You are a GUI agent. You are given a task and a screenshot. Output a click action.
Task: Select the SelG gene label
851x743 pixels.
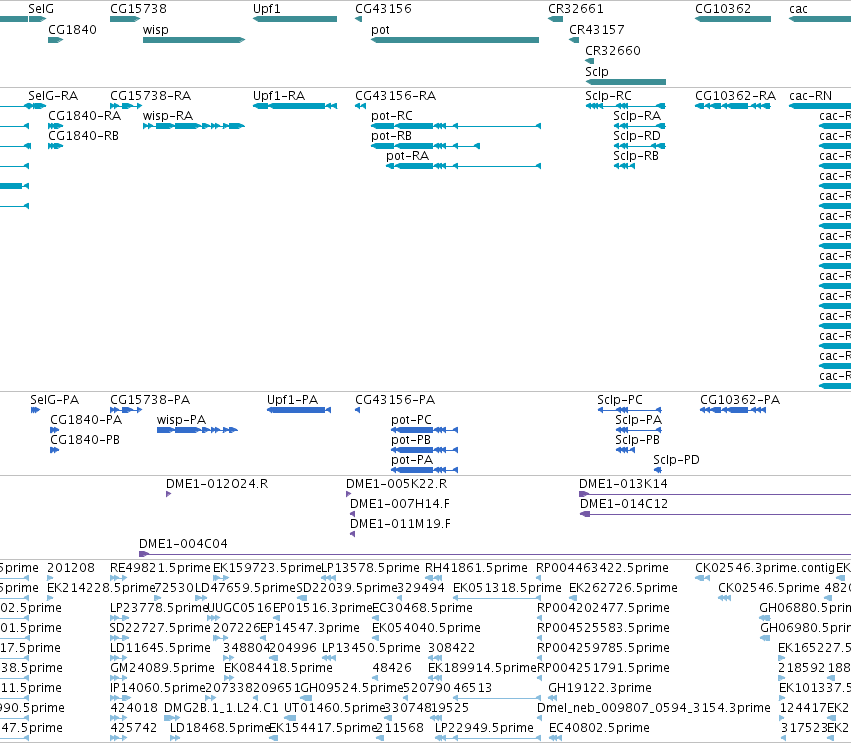tap(41, 9)
